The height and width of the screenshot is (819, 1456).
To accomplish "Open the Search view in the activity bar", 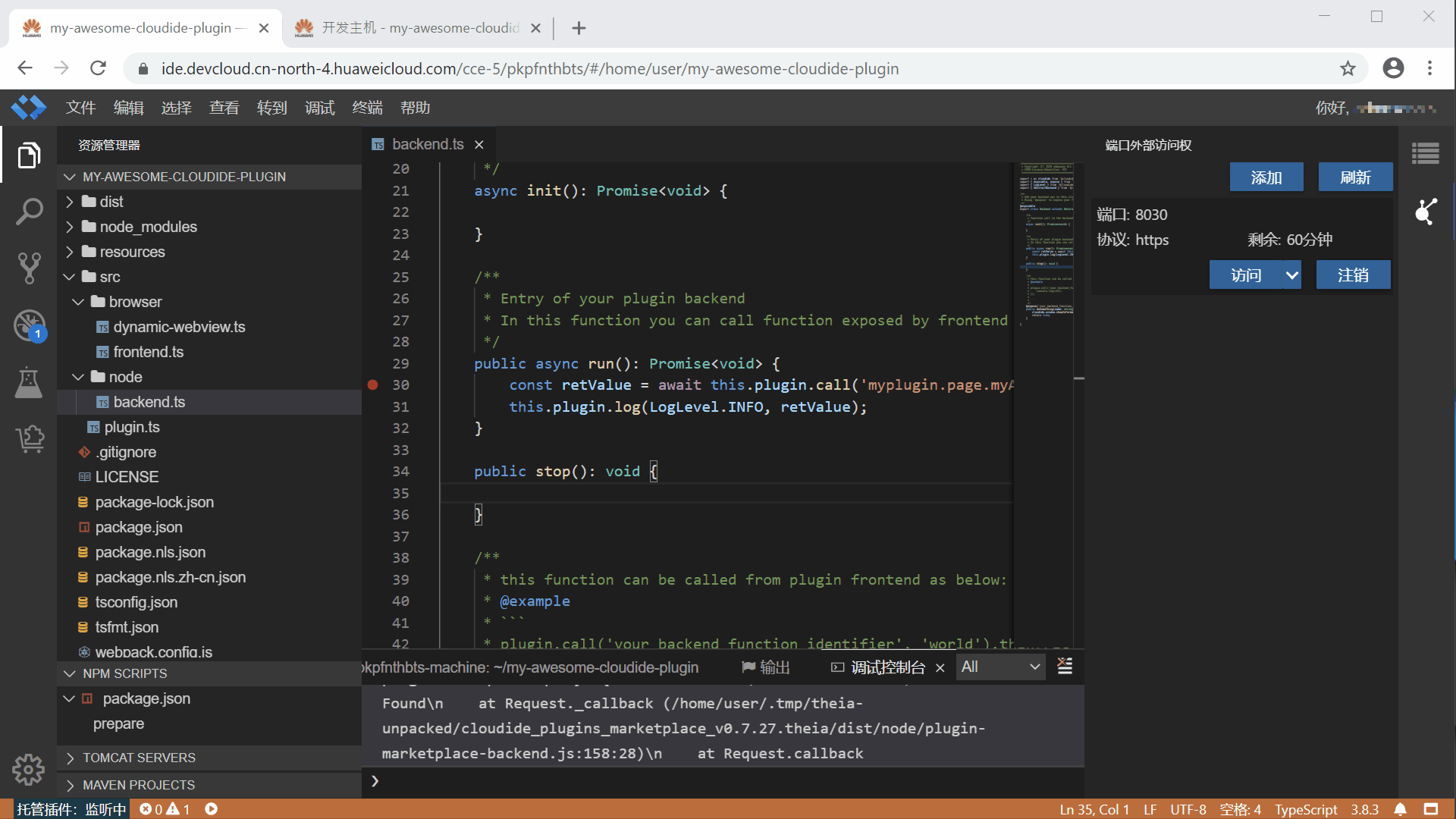I will tap(29, 212).
